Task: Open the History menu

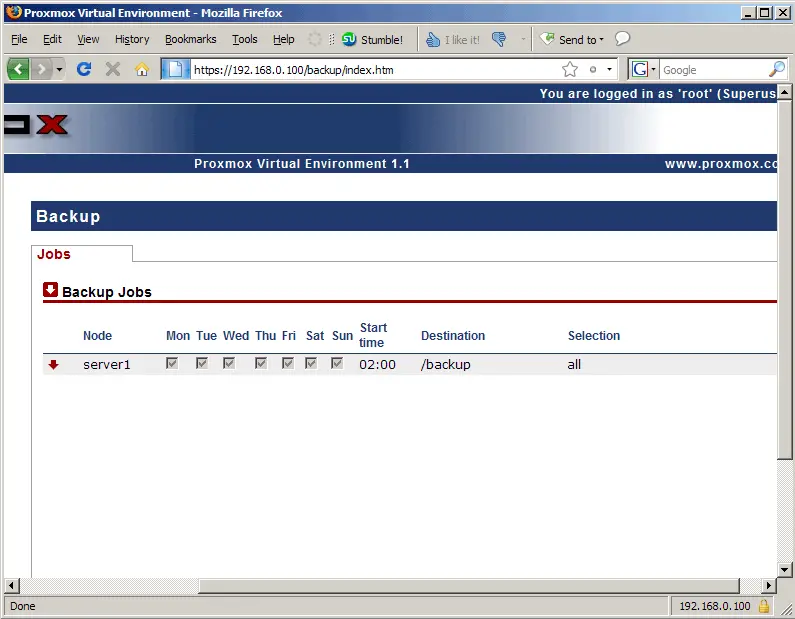Action: 132,39
